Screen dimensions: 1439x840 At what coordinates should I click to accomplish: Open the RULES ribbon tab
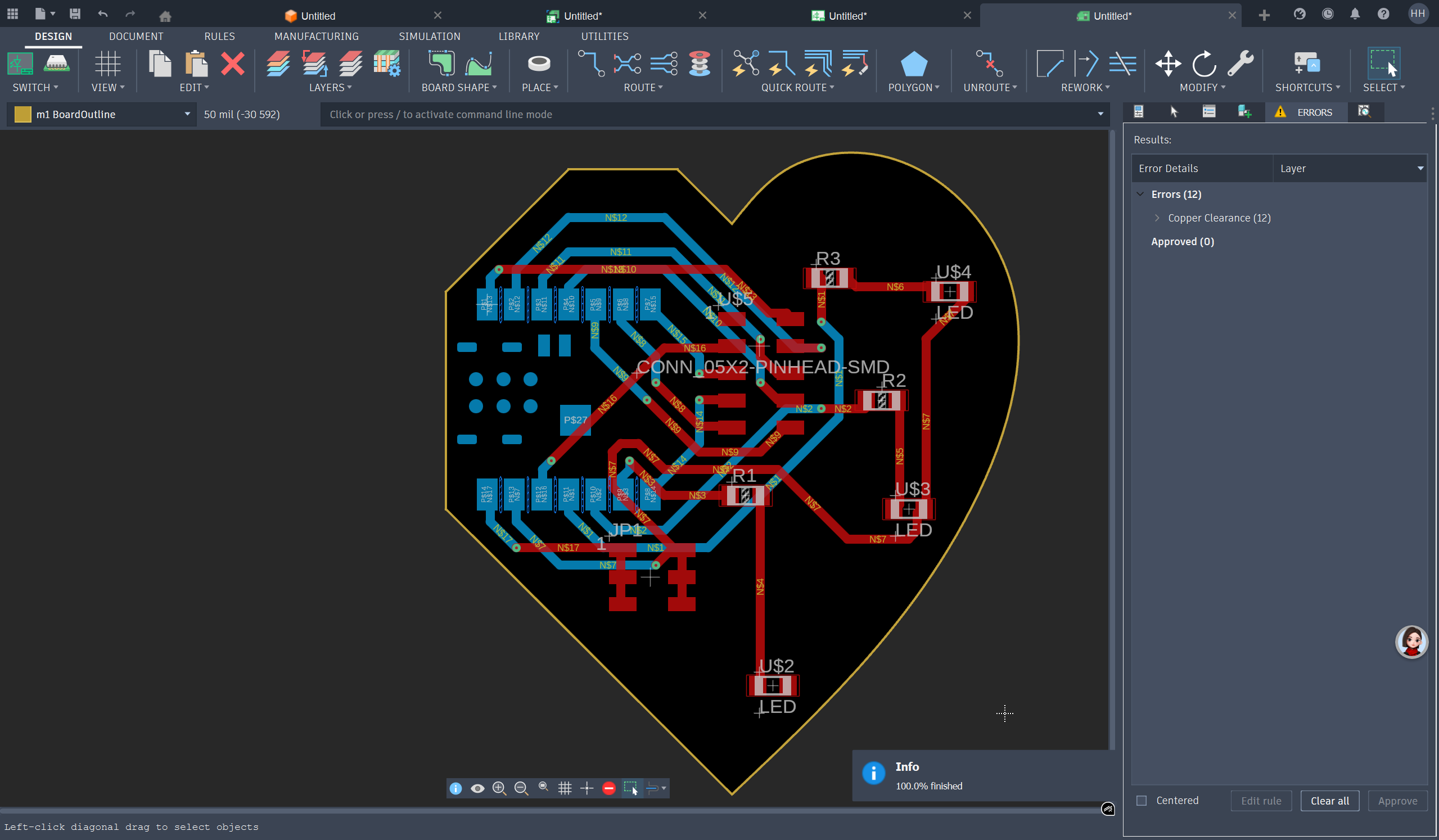click(219, 37)
